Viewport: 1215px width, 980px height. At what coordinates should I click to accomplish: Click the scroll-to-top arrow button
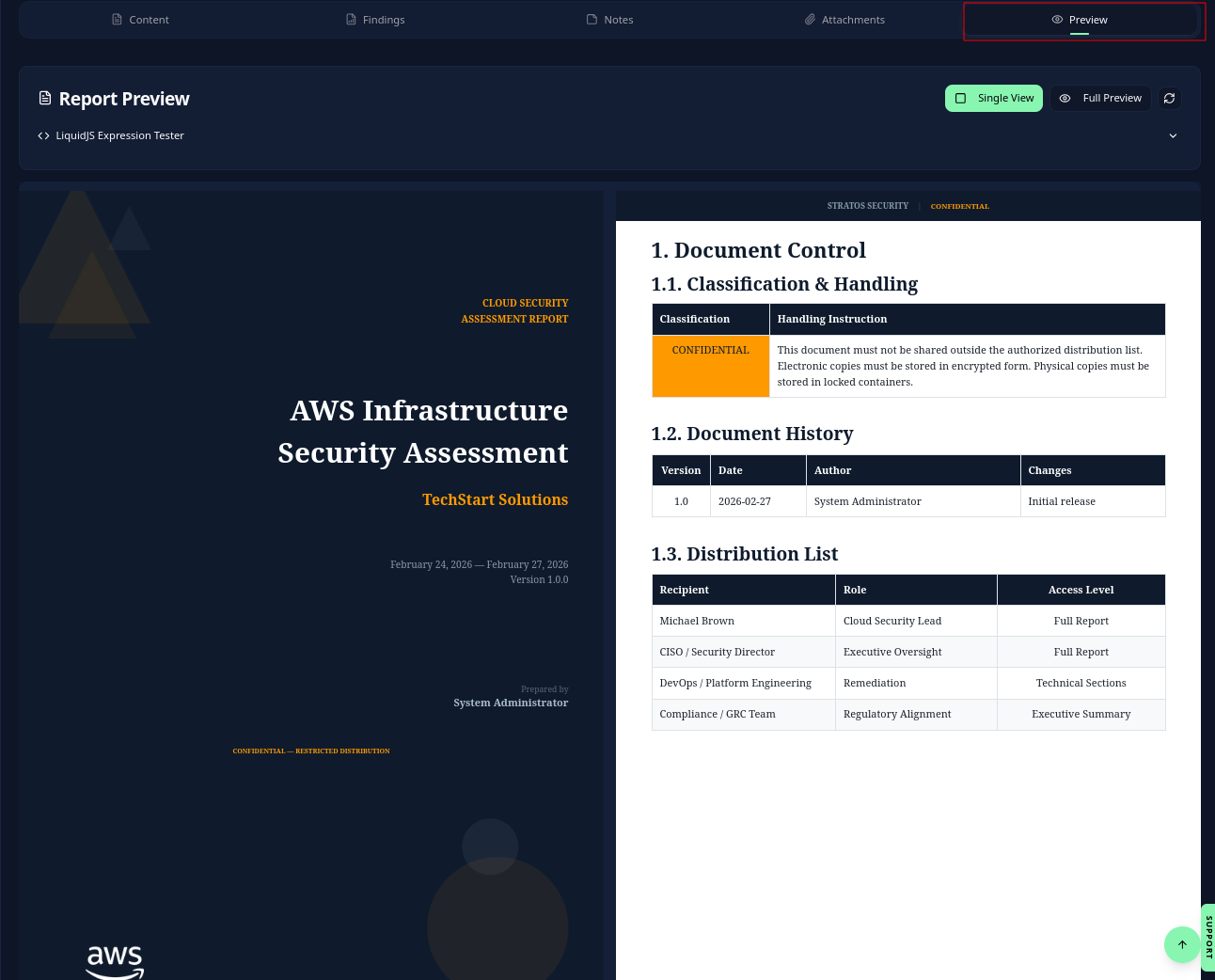point(1182,944)
